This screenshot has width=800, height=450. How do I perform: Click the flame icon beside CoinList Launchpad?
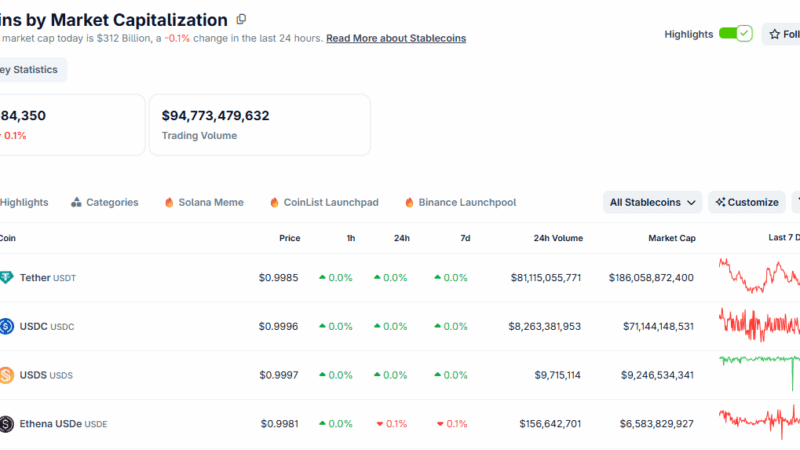274,203
